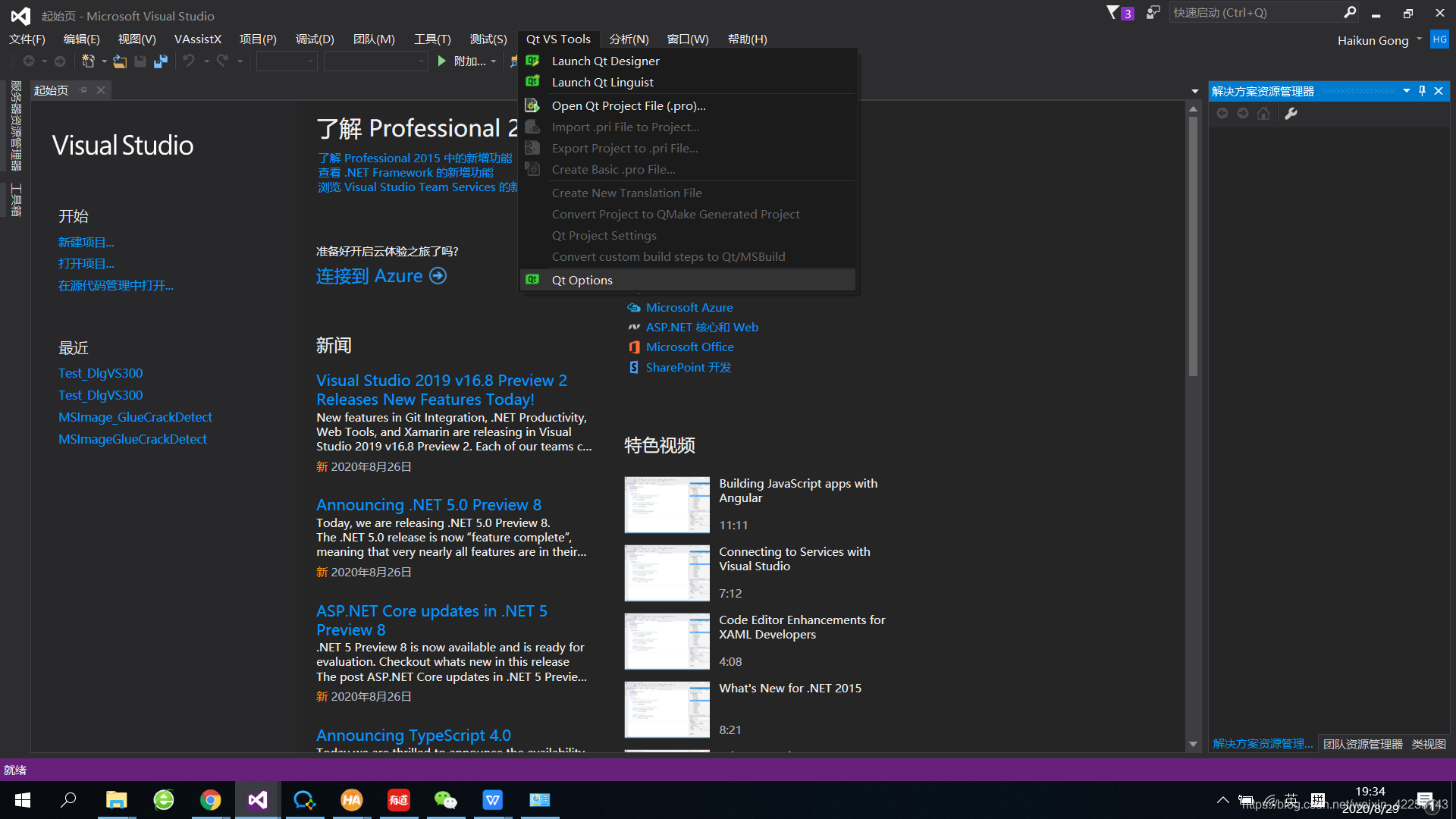The image size is (1456, 819).
Task: Click the Launch Qt Designer icon
Action: (x=532, y=61)
